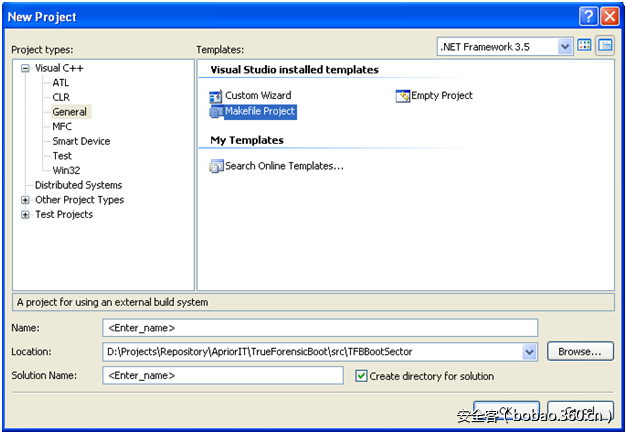The width and height of the screenshot is (627, 434).
Task: Open the .NET Framework 3.5 dropdown
Action: pos(565,46)
